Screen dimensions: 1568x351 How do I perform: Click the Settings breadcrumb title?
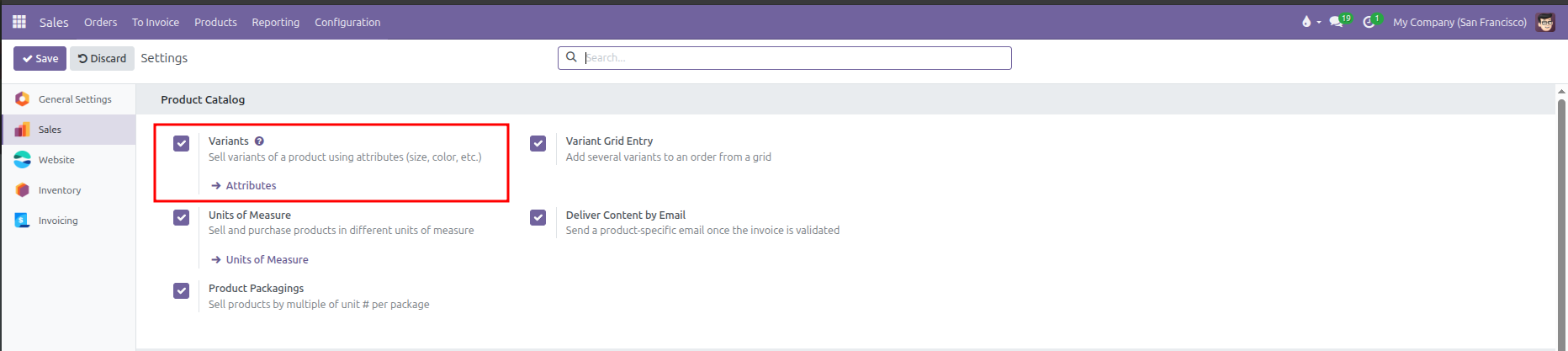(164, 58)
